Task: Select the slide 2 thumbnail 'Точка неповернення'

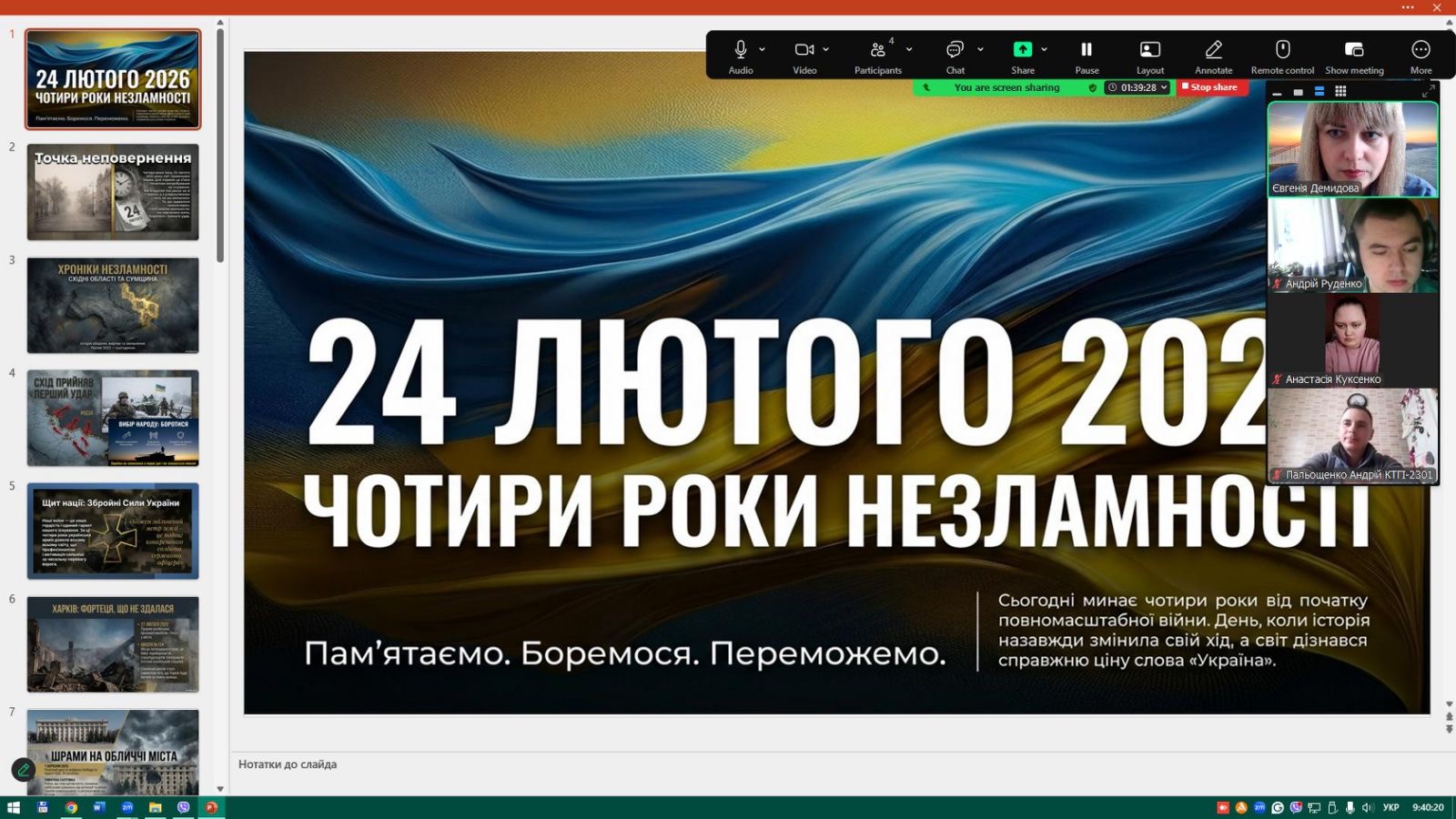Action: [x=113, y=192]
